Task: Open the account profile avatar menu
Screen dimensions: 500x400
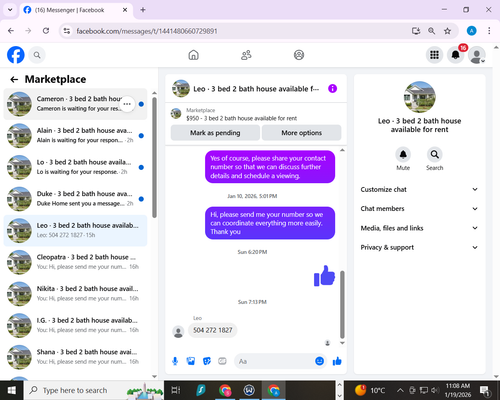Action: pos(477,55)
